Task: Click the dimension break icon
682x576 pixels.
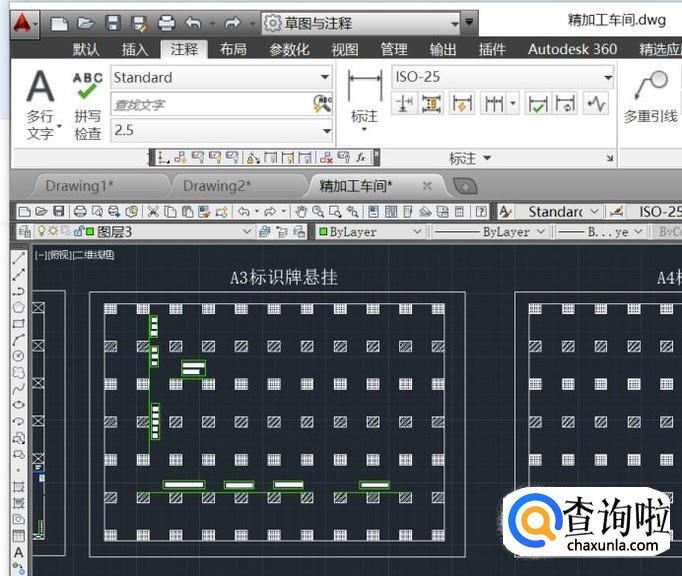Action: 404,104
